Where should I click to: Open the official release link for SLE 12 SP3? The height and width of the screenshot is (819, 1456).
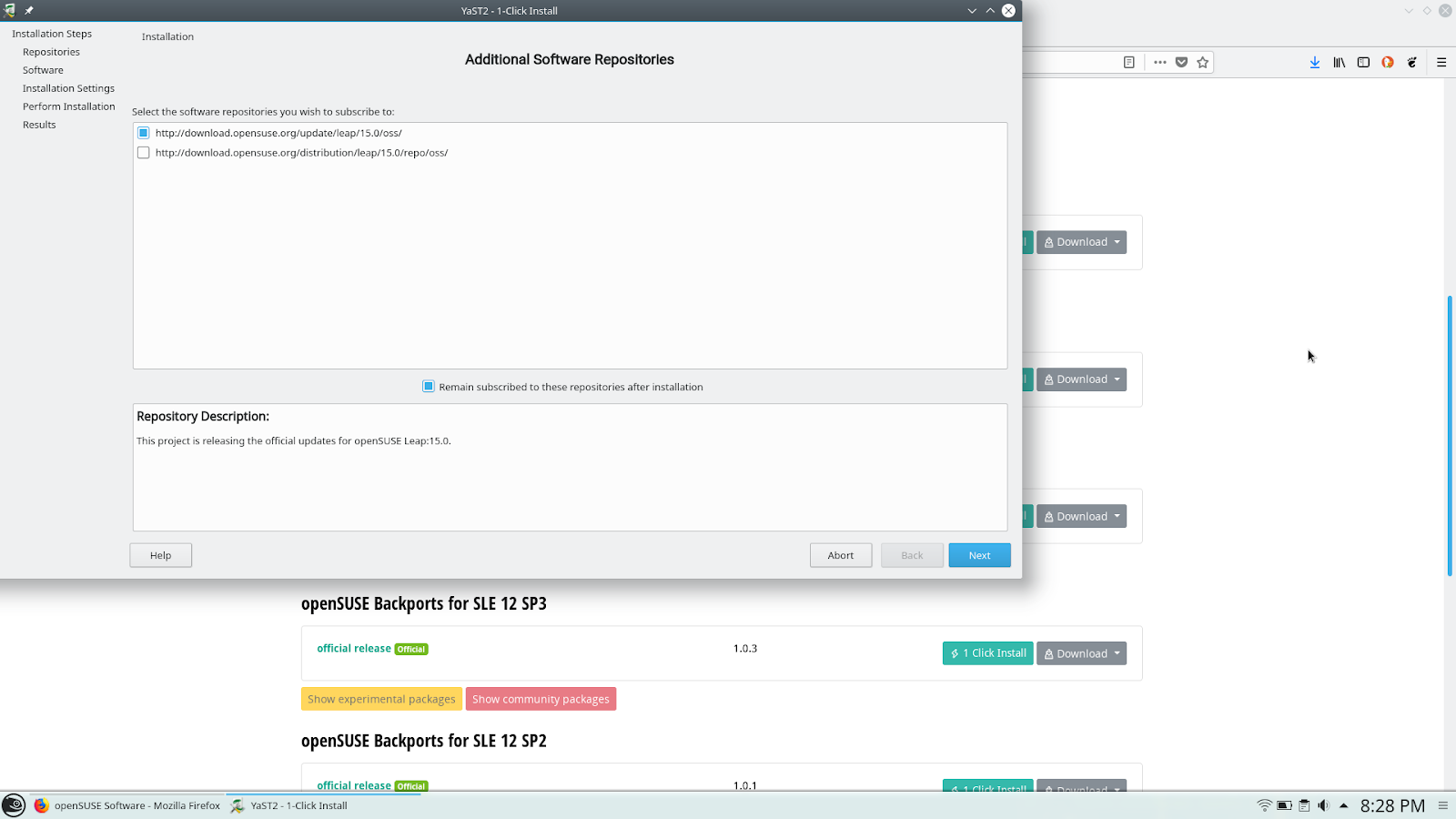pyautogui.click(x=354, y=649)
